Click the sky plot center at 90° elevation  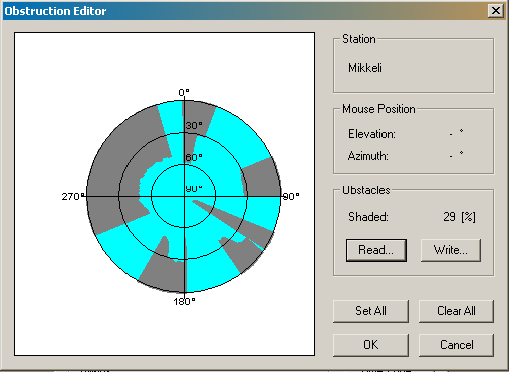[184, 196]
